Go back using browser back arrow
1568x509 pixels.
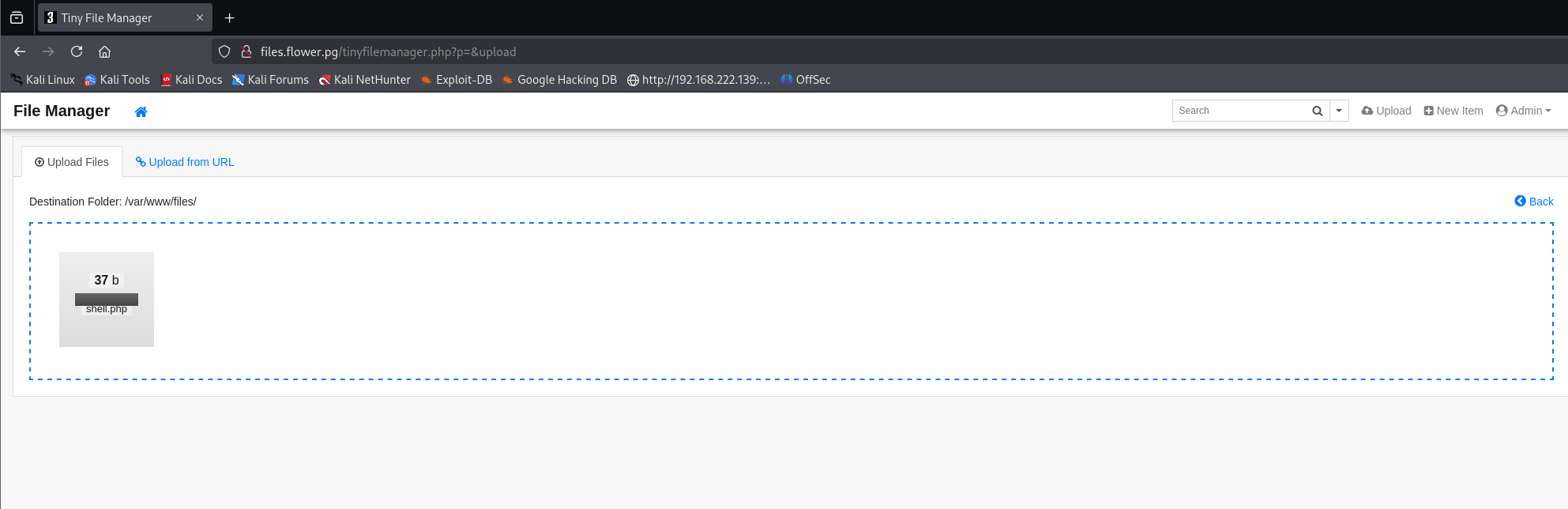tap(20, 51)
